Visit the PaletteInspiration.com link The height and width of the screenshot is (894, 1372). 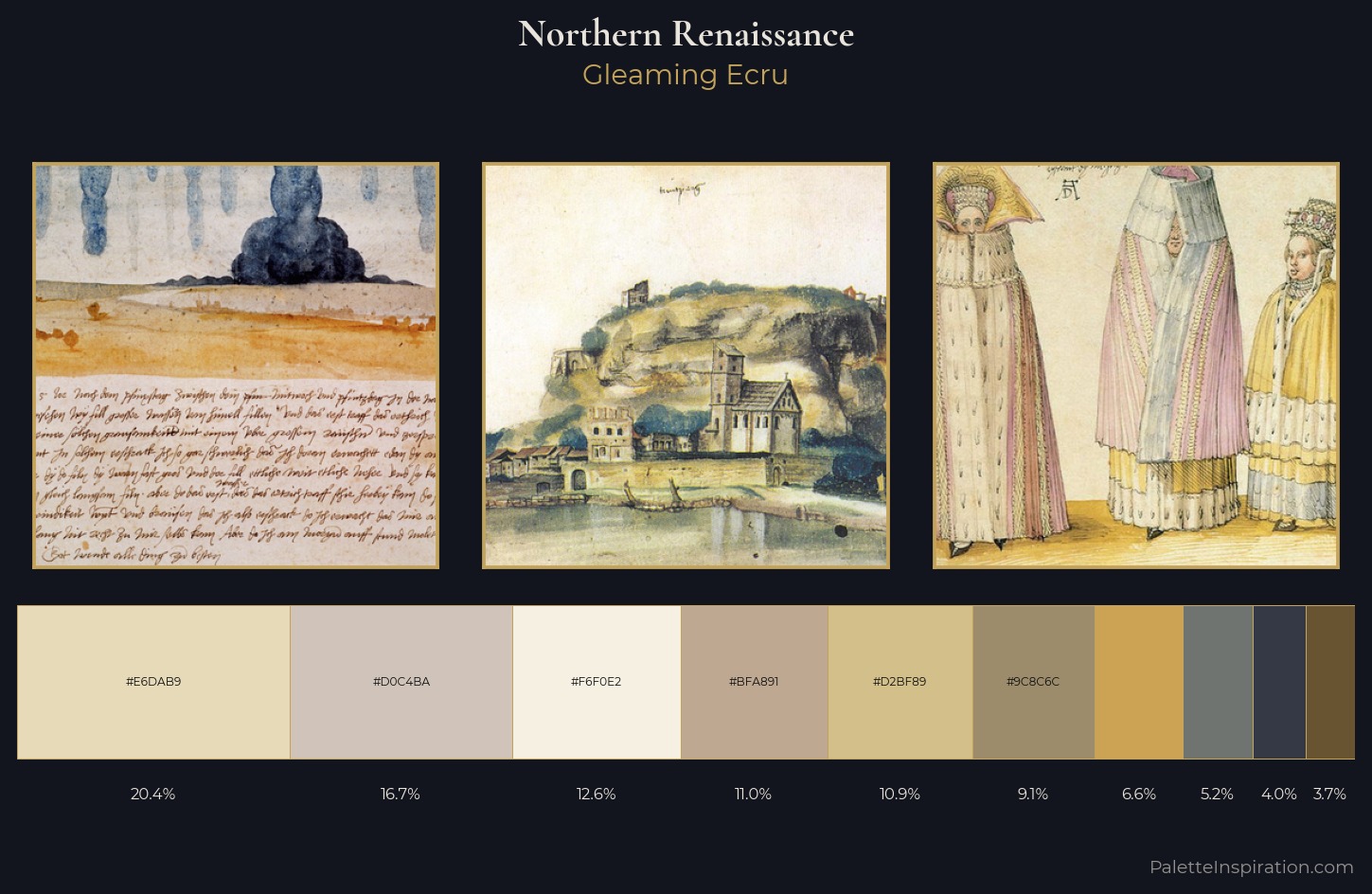(x=1252, y=867)
